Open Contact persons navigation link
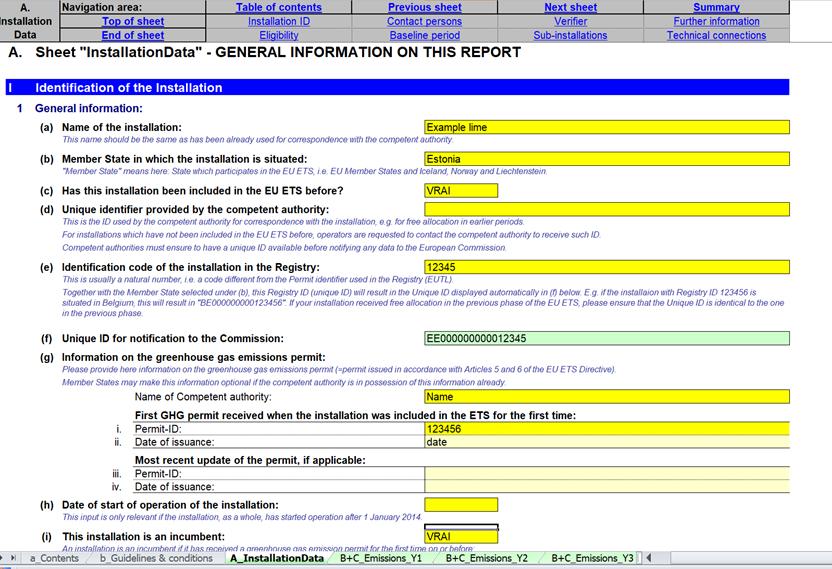 click(424, 21)
